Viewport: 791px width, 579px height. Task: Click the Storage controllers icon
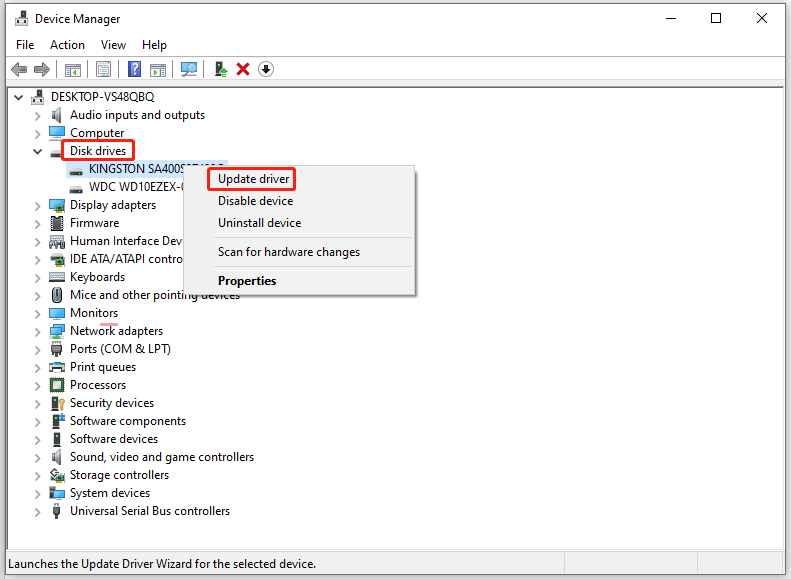pyautogui.click(x=57, y=475)
